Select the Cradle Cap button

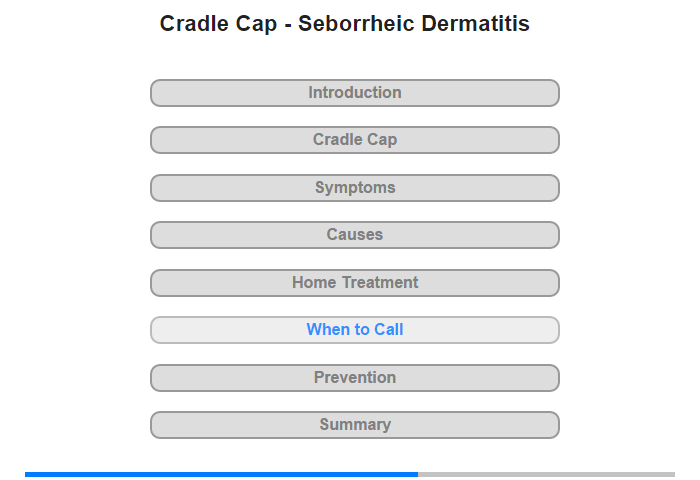[x=354, y=140]
